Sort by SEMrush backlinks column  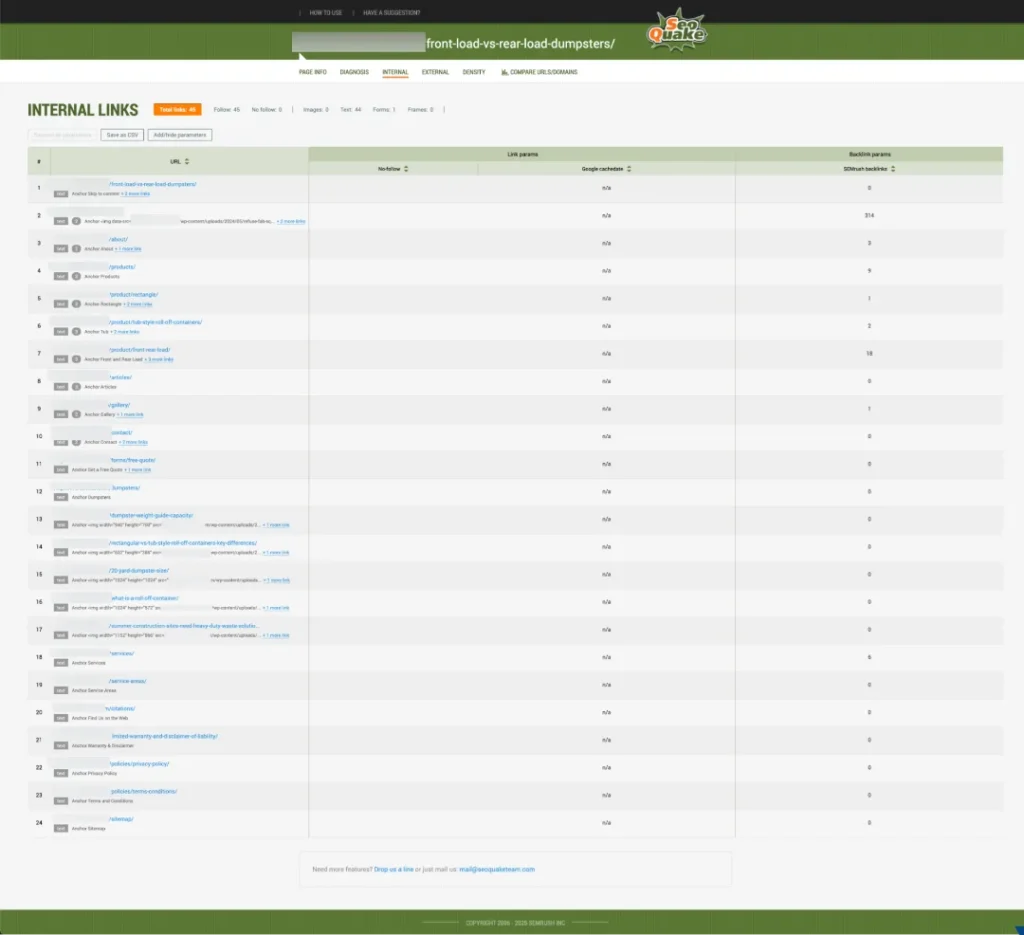893,169
